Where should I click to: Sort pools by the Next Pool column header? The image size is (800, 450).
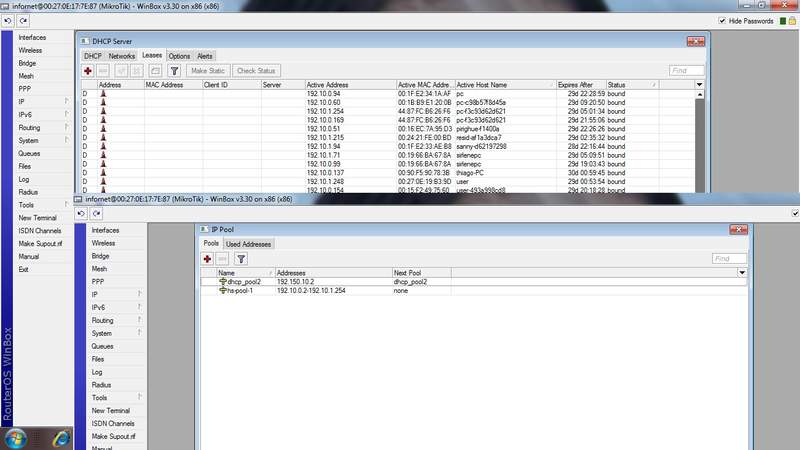tap(421, 273)
